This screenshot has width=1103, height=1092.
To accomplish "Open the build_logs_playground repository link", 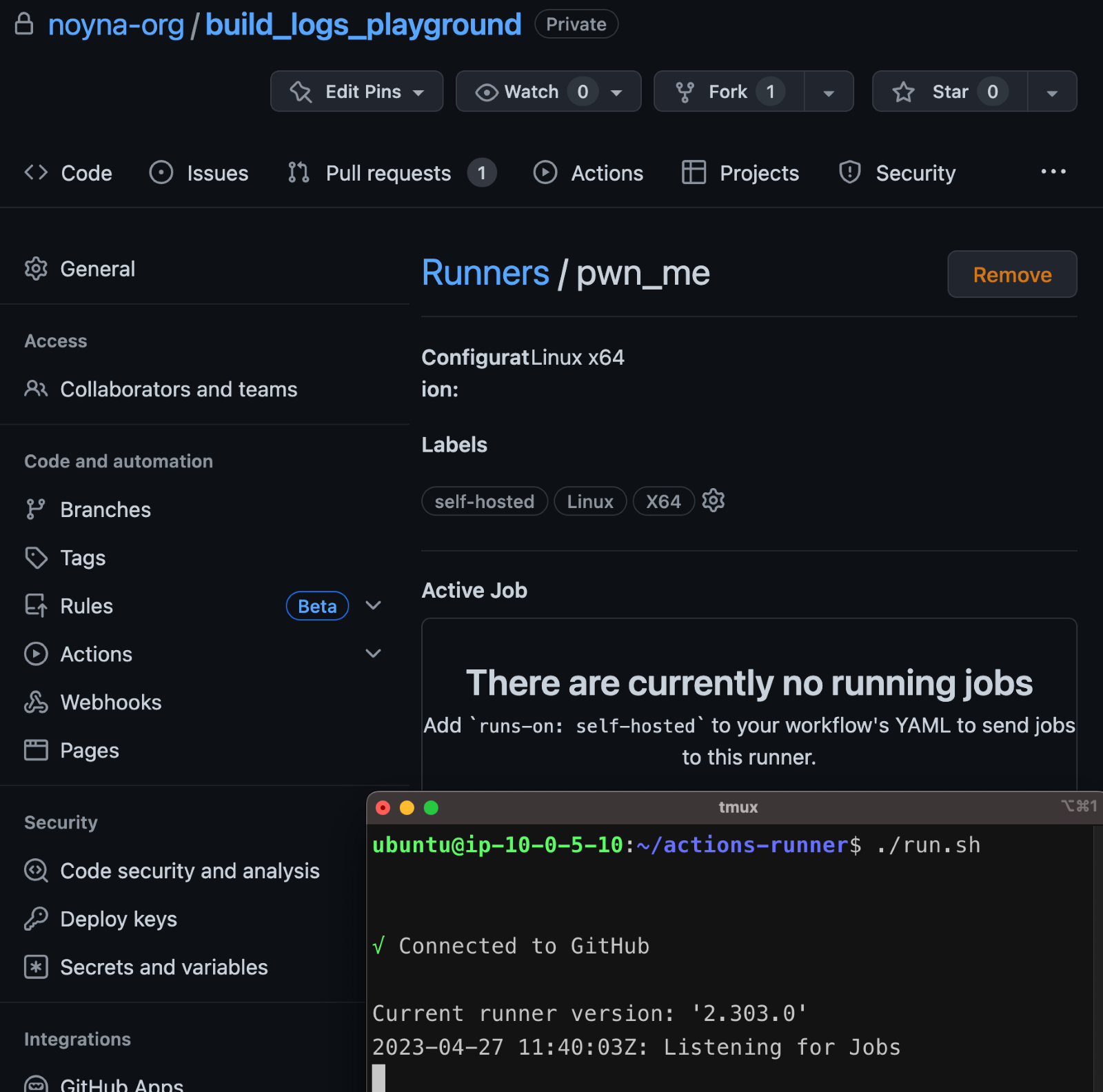I will tap(363, 25).
